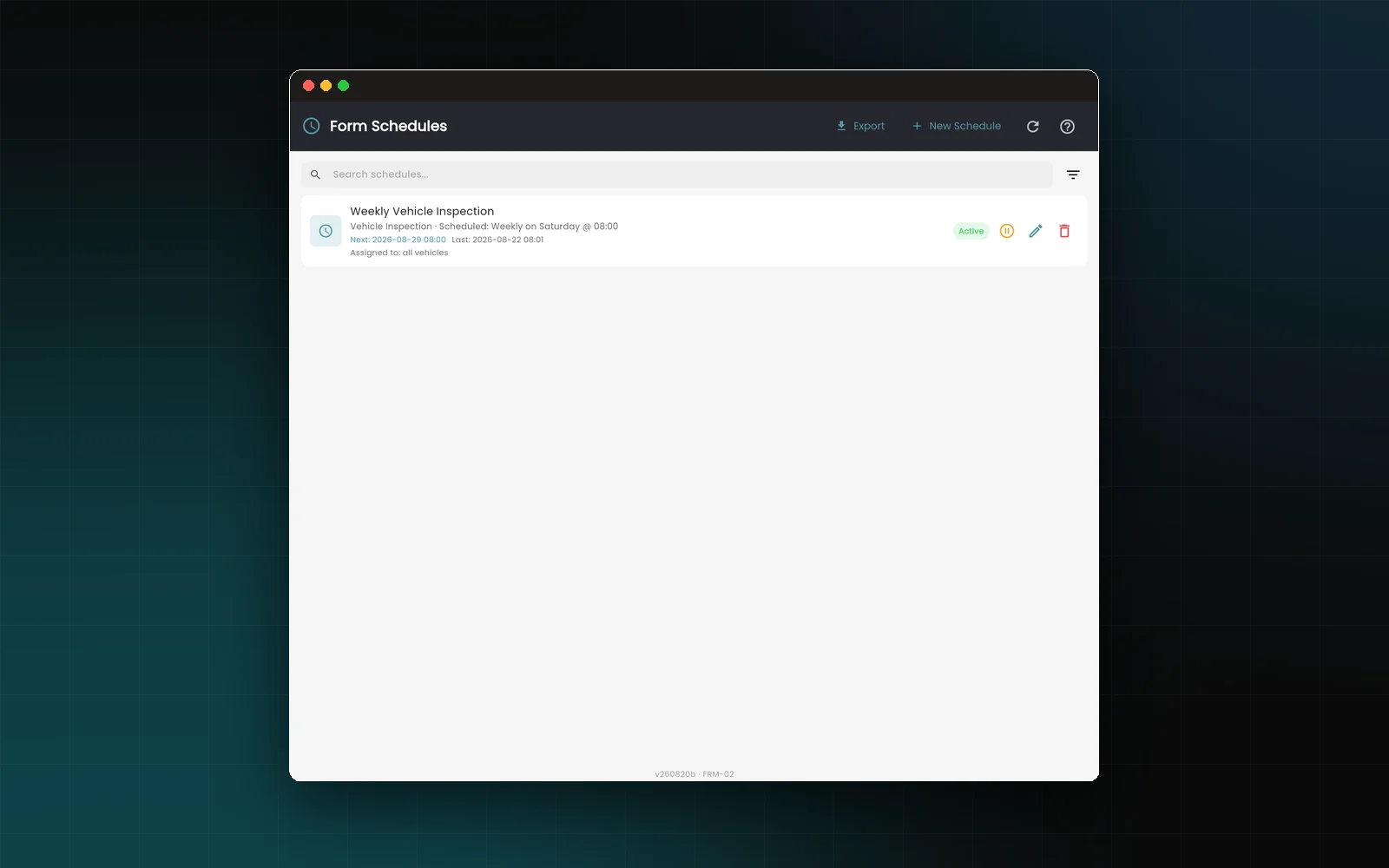
Task: Delete the Weekly Vehicle Inspection schedule
Action: click(x=1064, y=231)
